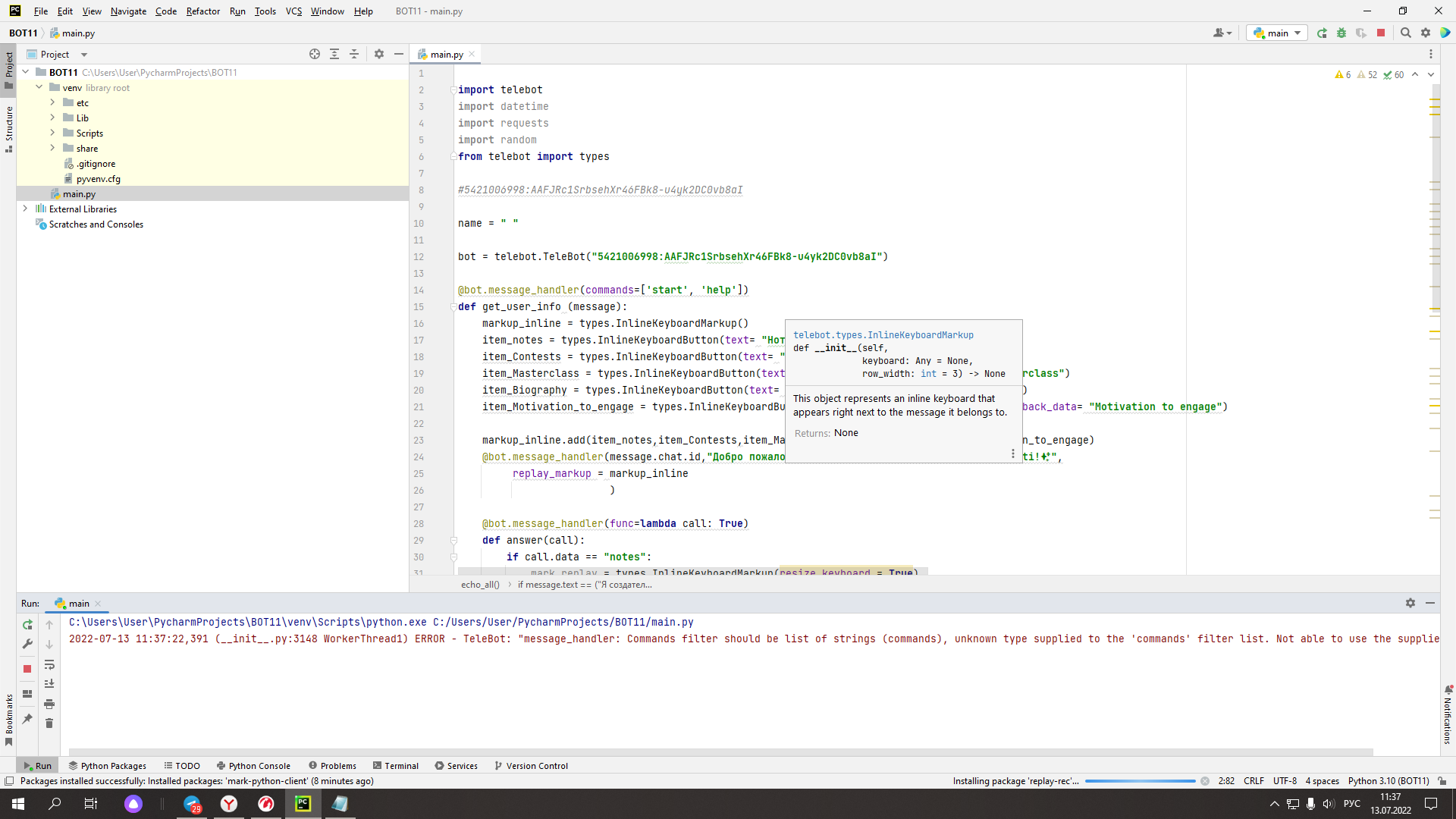Enable scroll to end in console output
This screenshot has height=819, width=1456.
click(x=49, y=683)
